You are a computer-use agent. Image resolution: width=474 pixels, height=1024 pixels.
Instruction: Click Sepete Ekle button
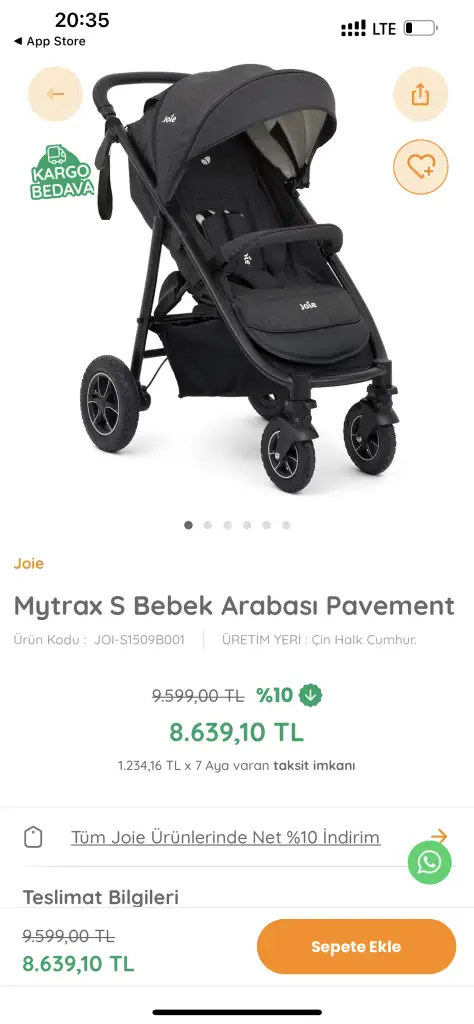point(356,947)
